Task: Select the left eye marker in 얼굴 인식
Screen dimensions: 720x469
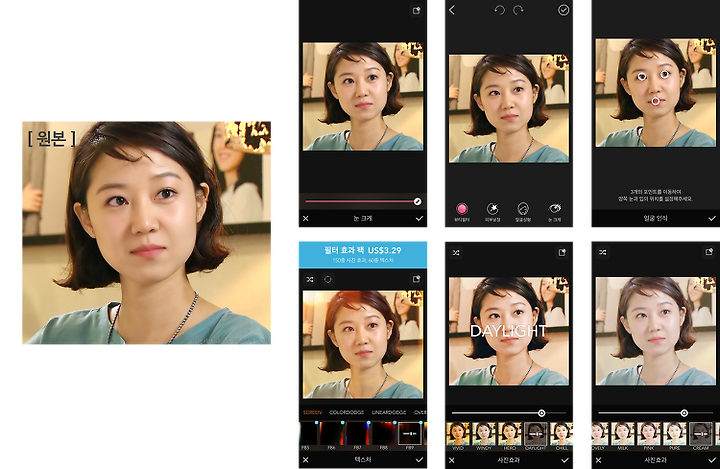Action: point(642,77)
